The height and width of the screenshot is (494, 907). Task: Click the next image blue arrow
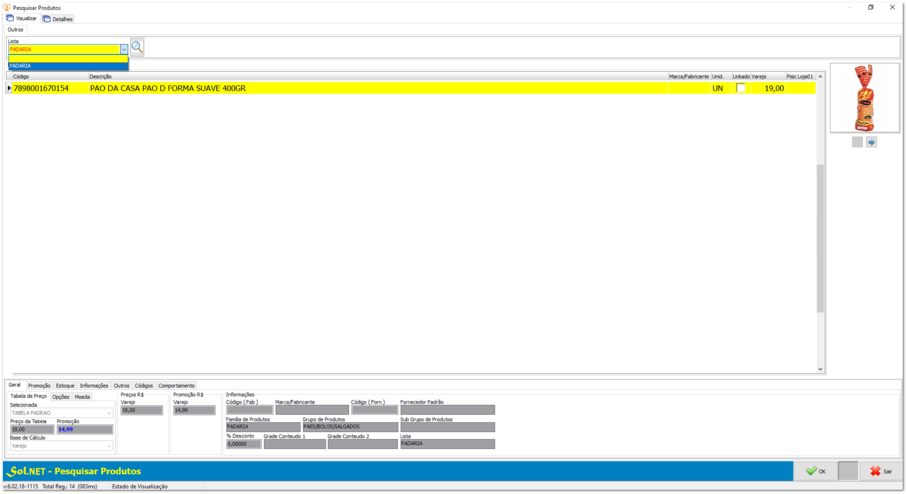tap(871, 142)
